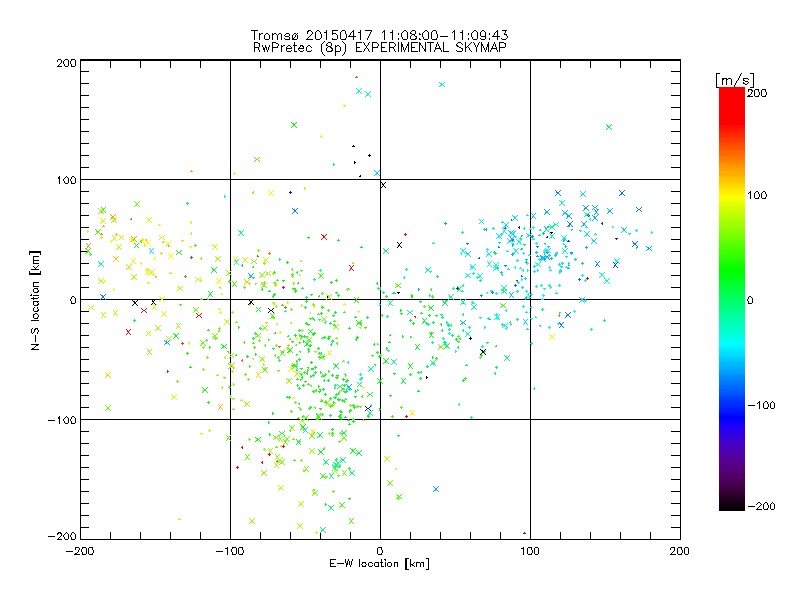This screenshot has height=600, width=800.
Task: Select the subtitle 'RwPretec (8p) EXPERIMENTAL SKYMAP'
Action: click(380, 48)
